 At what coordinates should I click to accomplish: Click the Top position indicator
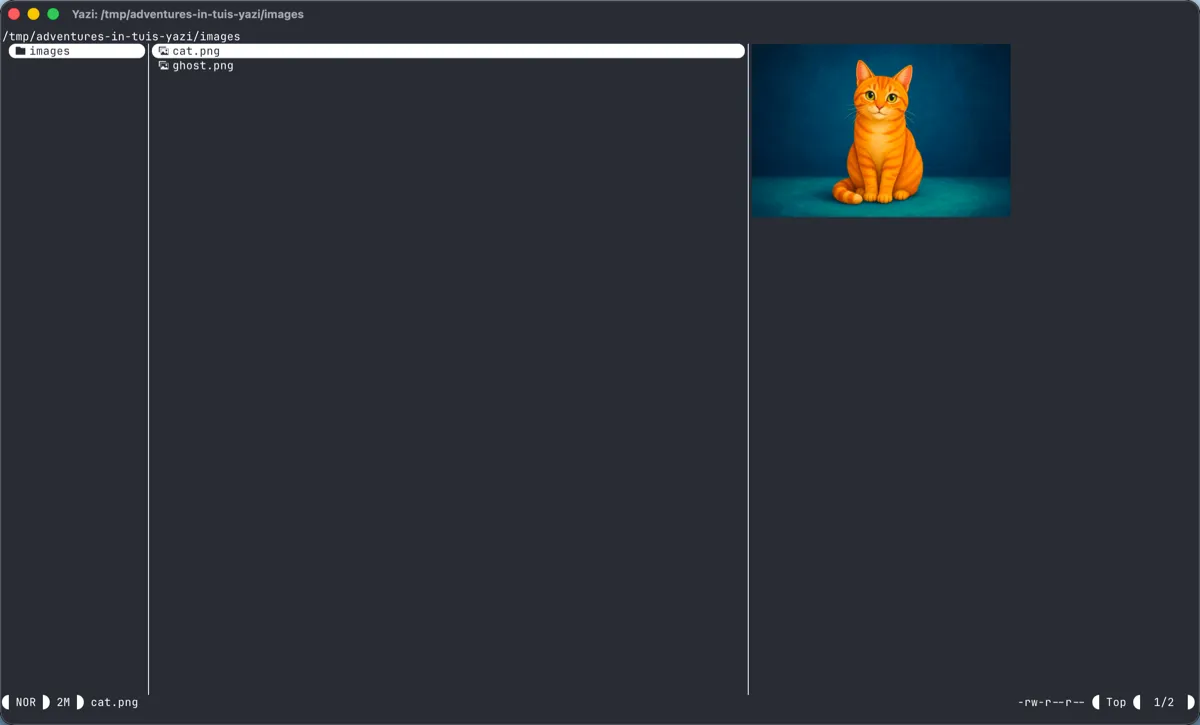[1116, 703]
